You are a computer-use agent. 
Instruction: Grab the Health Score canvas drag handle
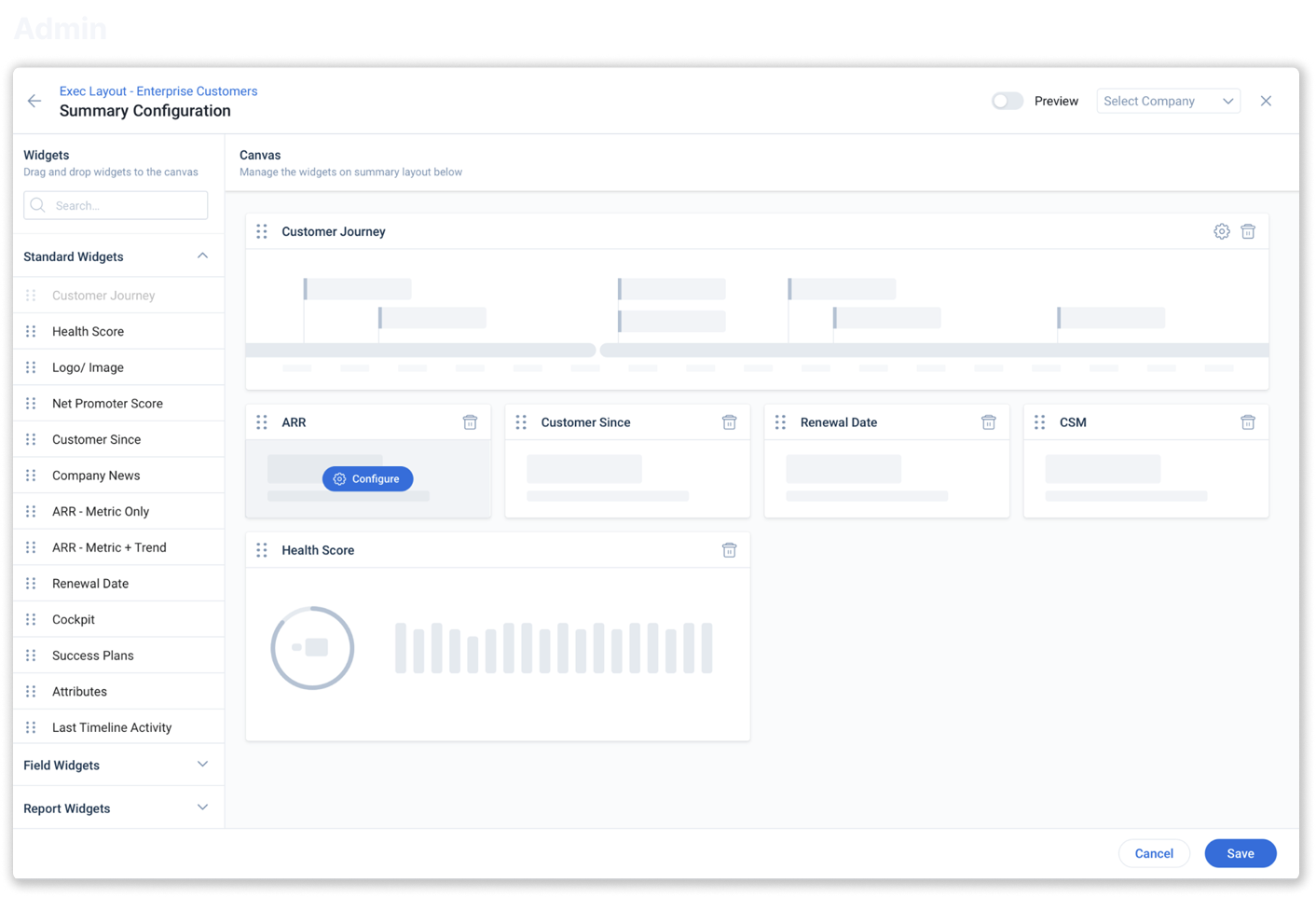[x=262, y=550]
